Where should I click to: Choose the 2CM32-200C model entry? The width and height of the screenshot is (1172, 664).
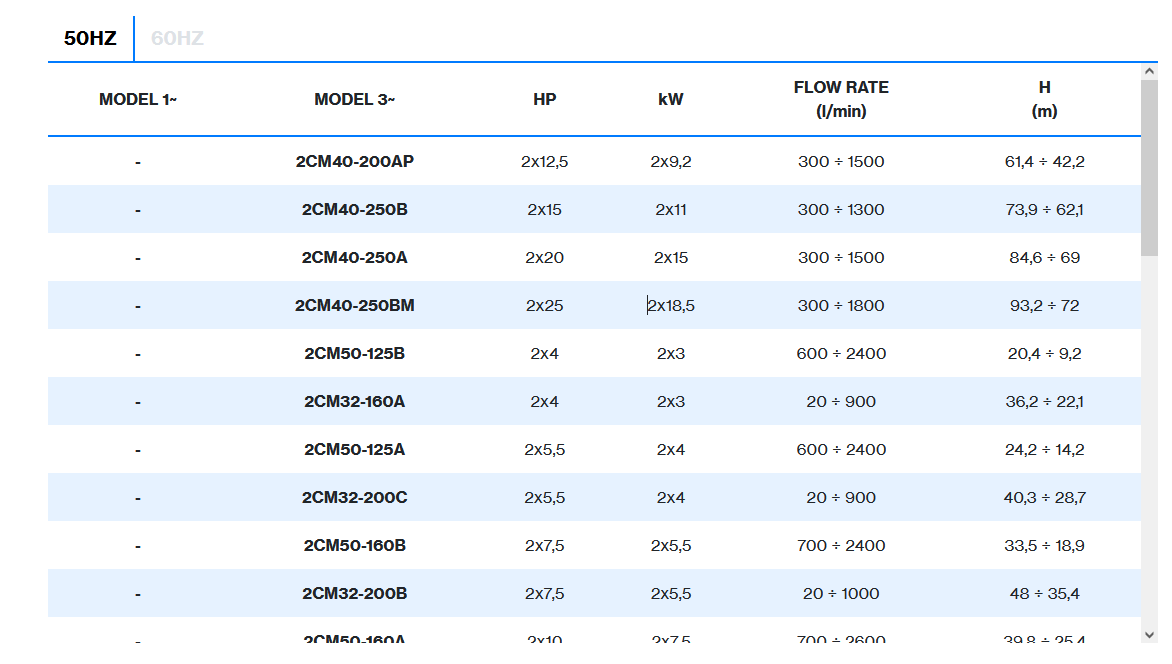coord(354,498)
